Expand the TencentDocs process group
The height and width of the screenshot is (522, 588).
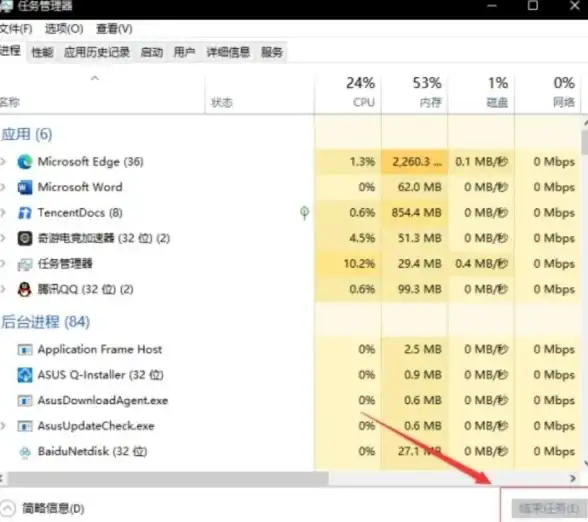(x=3, y=213)
